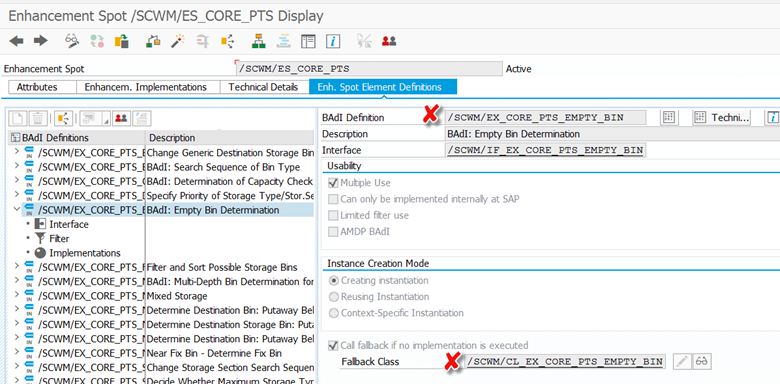
Task: Go back with the left arrow icon
Action: pyautogui.click(x=16, y=41)
